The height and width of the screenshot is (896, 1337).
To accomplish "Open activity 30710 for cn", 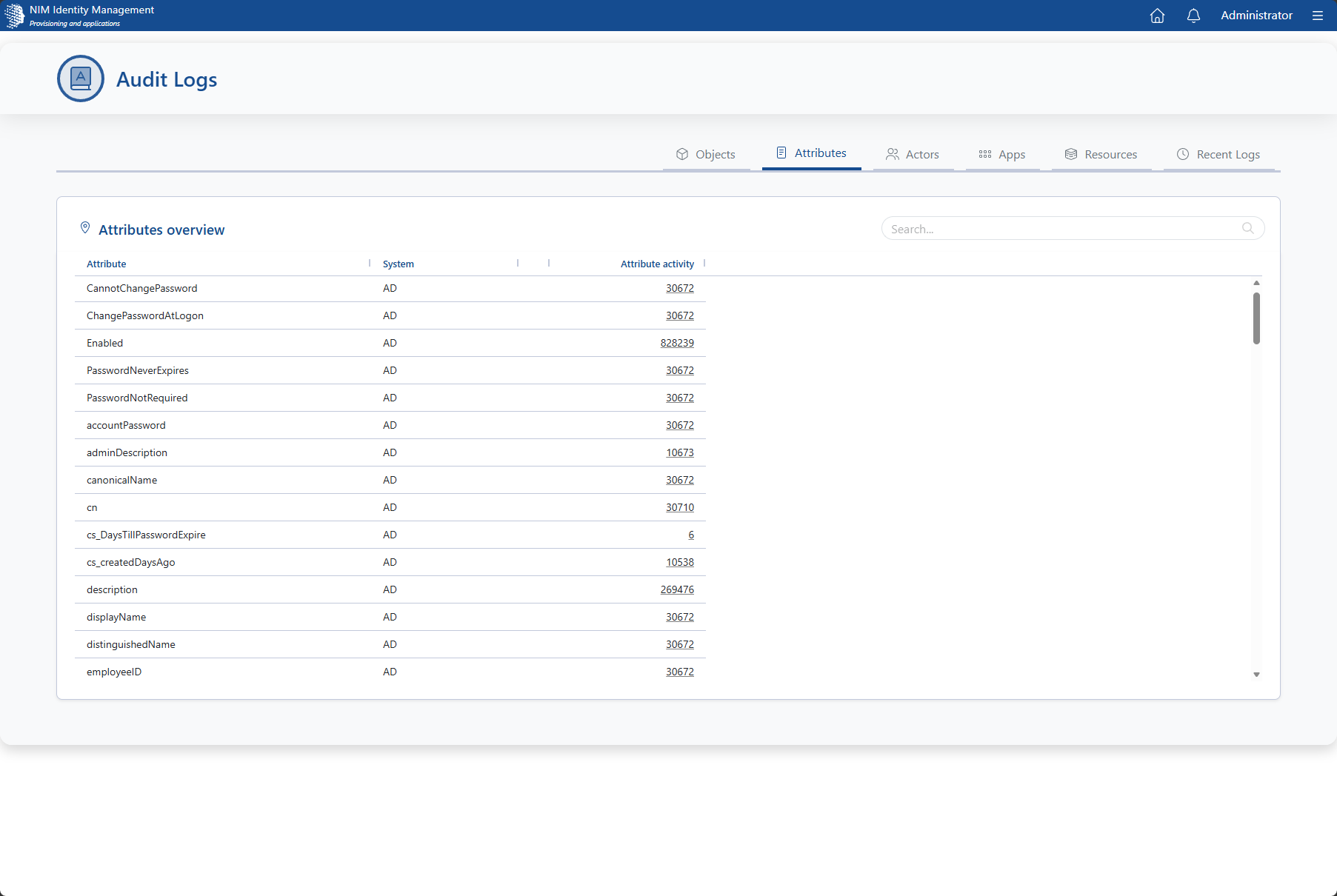I will click(680, 507).
